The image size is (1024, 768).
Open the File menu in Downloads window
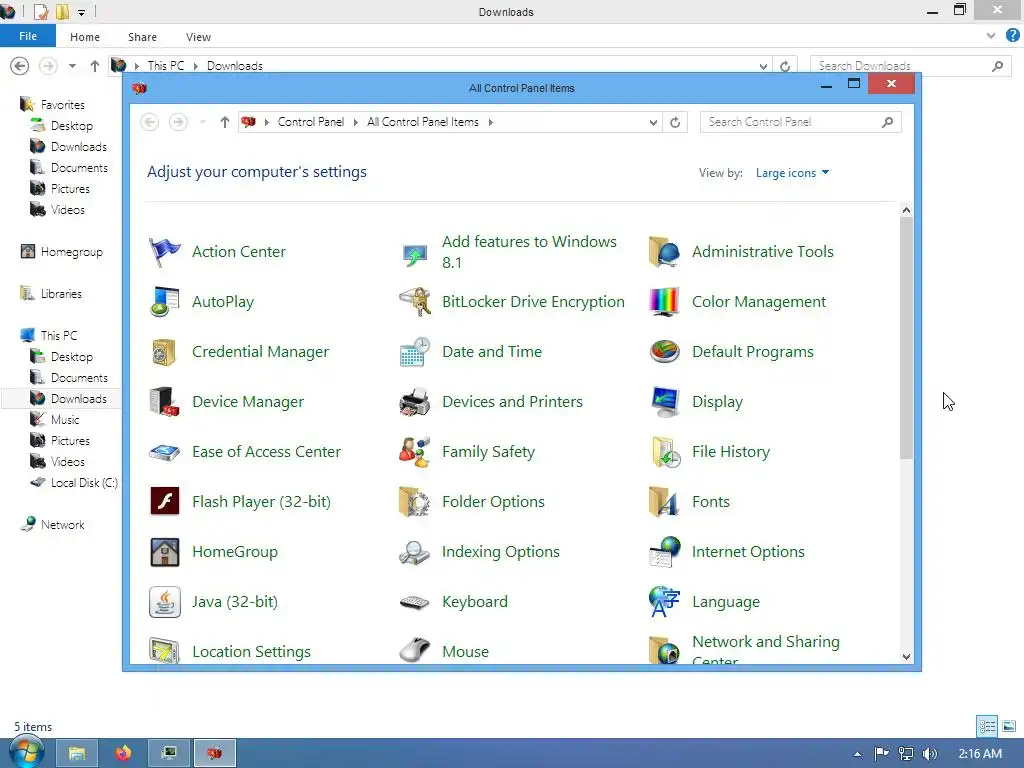pyautogui.click(x=27, y=36)
